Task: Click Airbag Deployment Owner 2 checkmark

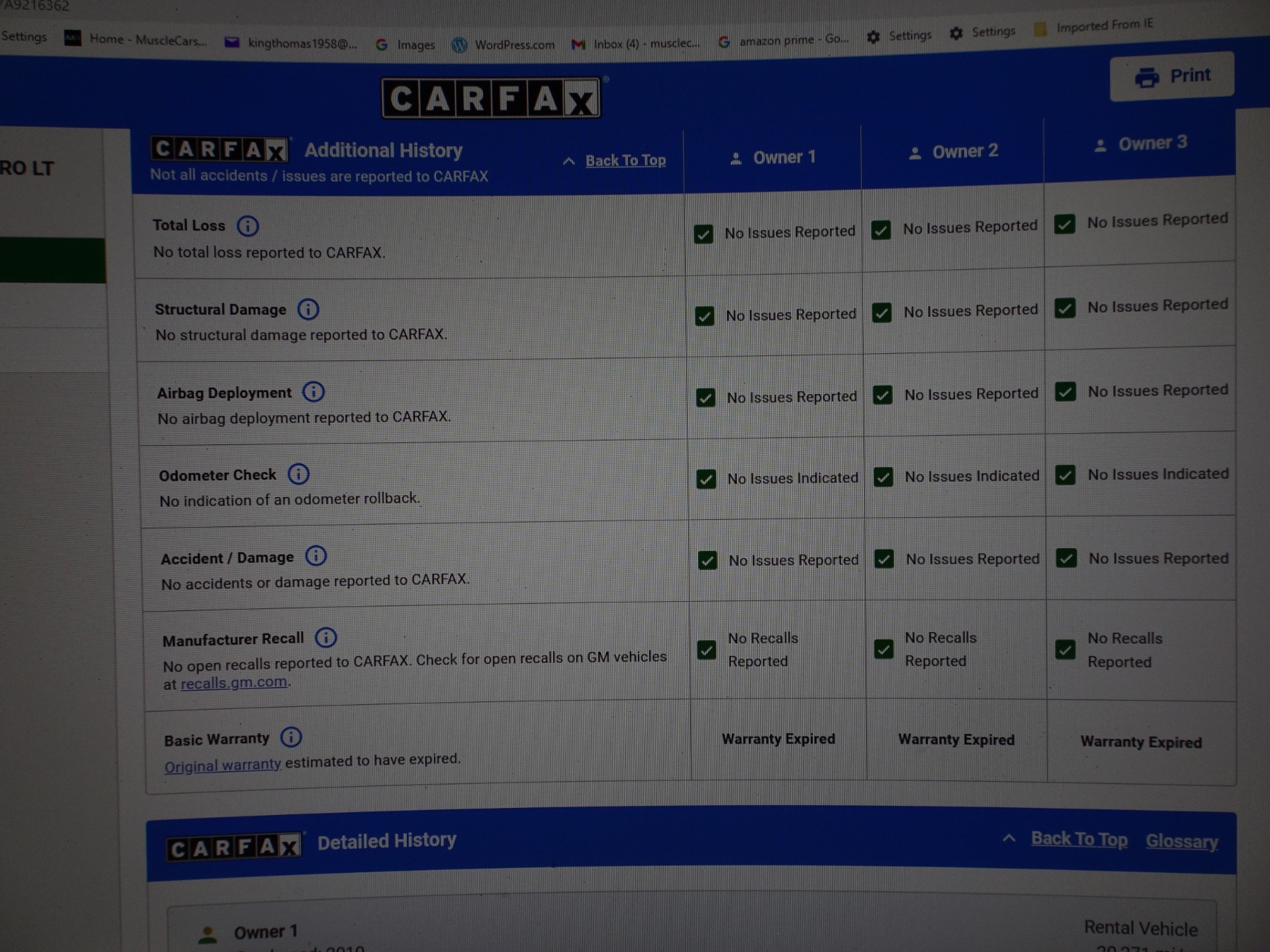Action: (882, 395)
